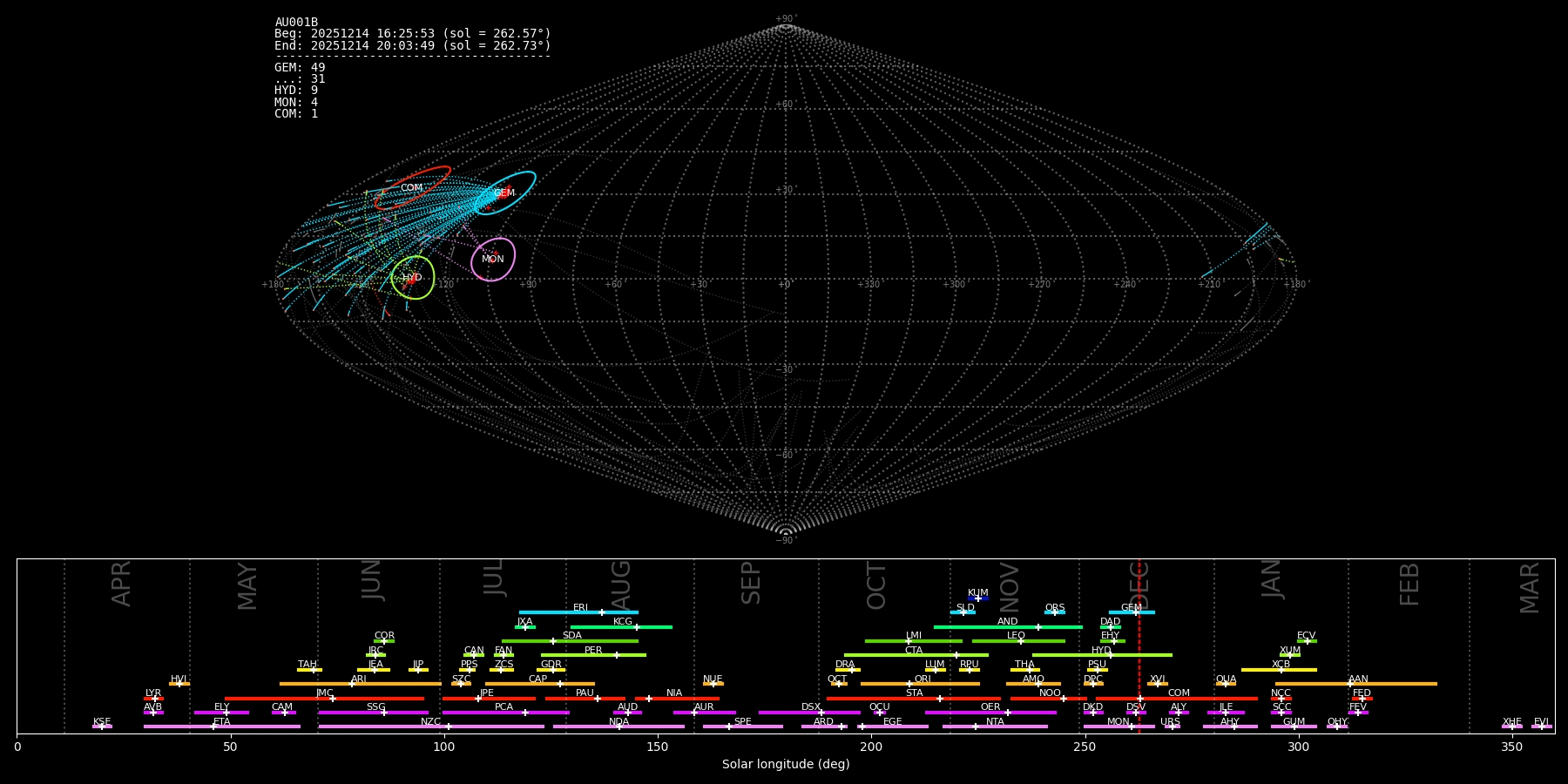Select the GEM radiant ellipse on sky map

tap(504, 193)
